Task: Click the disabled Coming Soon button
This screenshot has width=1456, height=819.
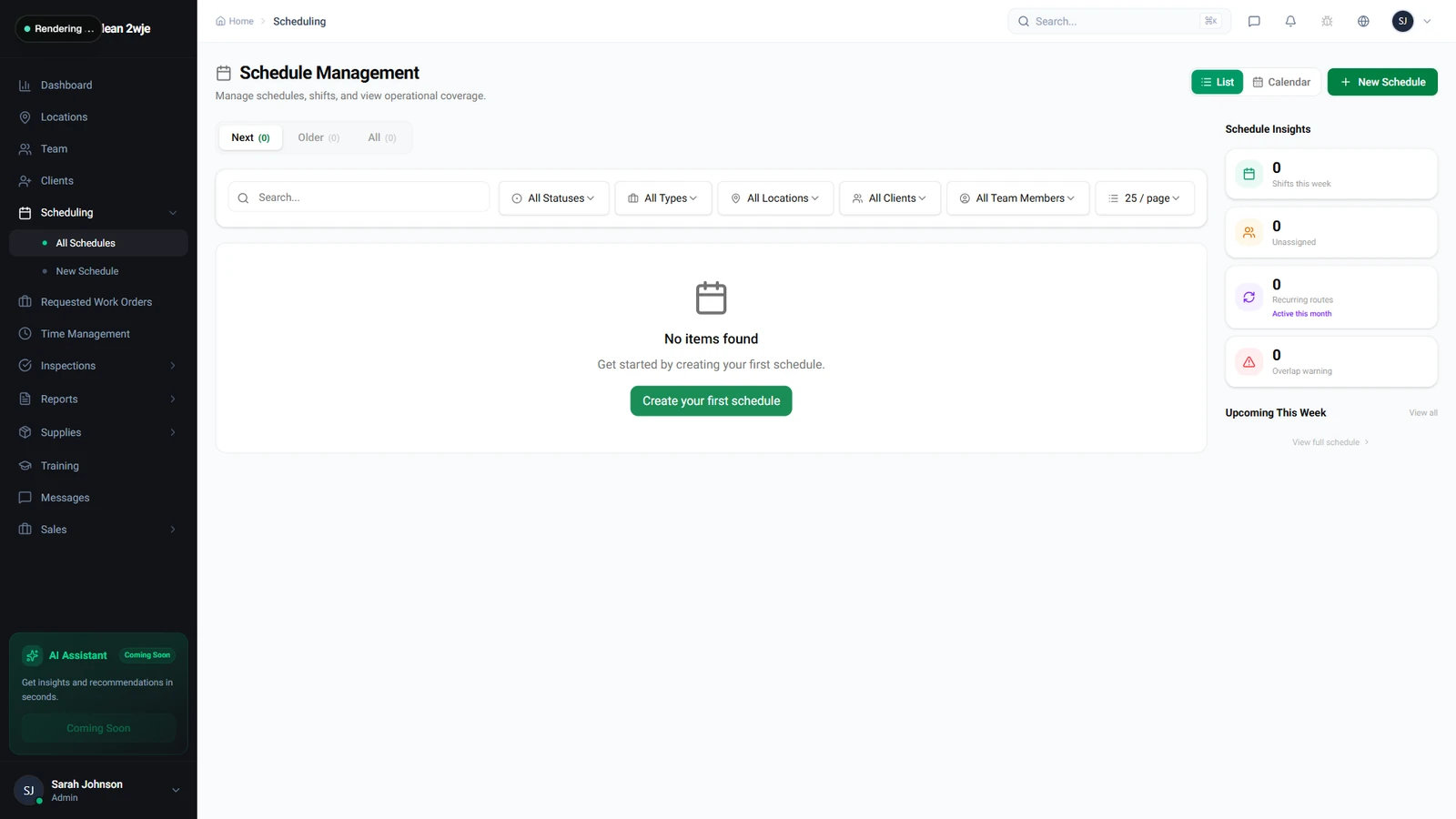Action: 98,728
